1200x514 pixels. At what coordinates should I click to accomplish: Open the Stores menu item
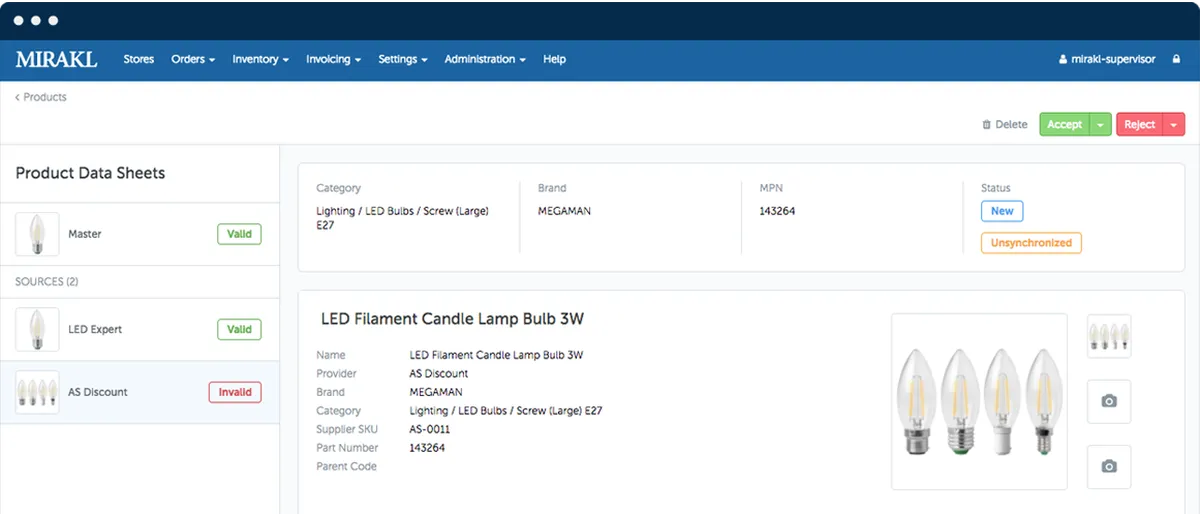139,59
